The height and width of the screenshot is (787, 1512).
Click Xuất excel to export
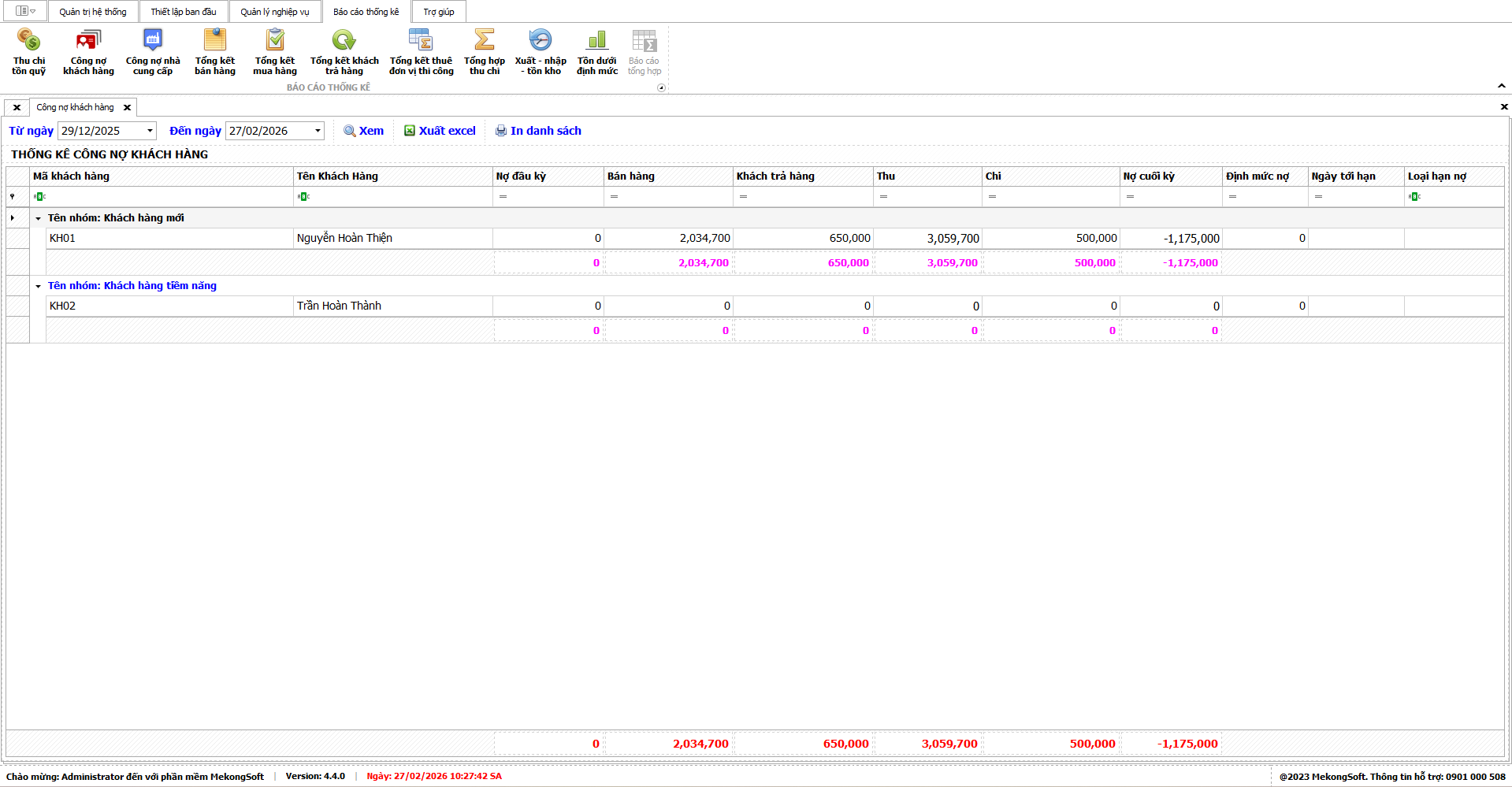tap(440, 131)
